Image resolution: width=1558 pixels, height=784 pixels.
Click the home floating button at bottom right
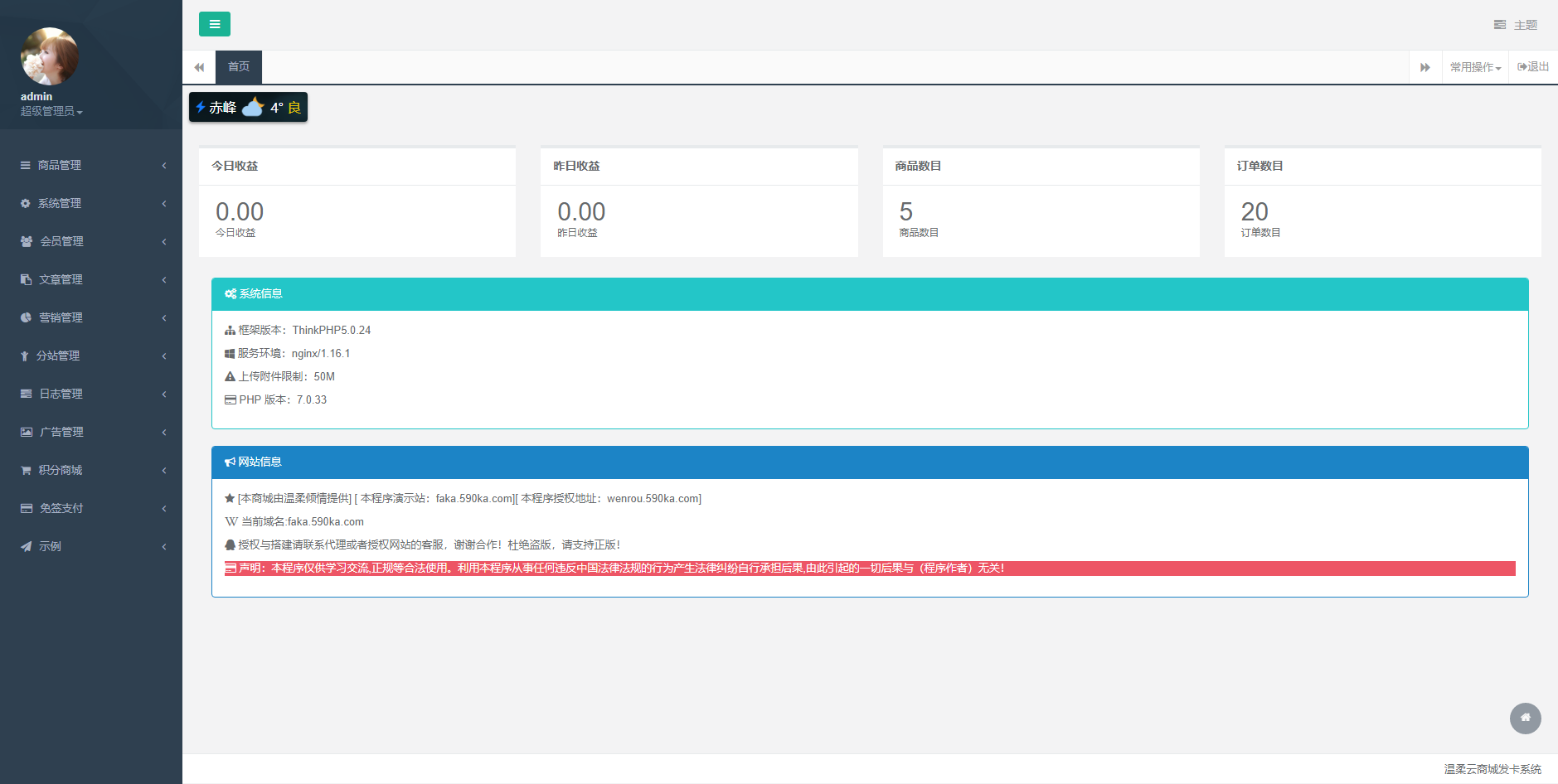pyautogui.click(x=1525, y=718)
